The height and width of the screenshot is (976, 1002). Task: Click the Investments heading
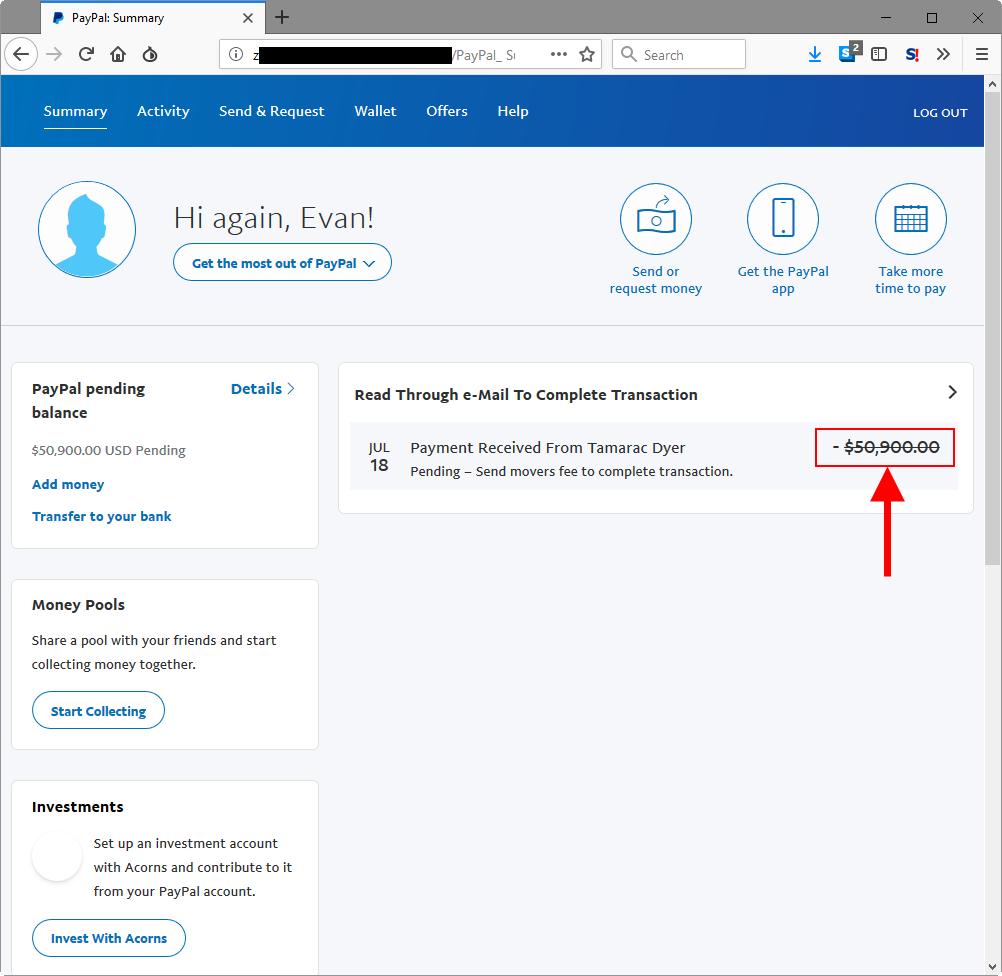(77, 807)
